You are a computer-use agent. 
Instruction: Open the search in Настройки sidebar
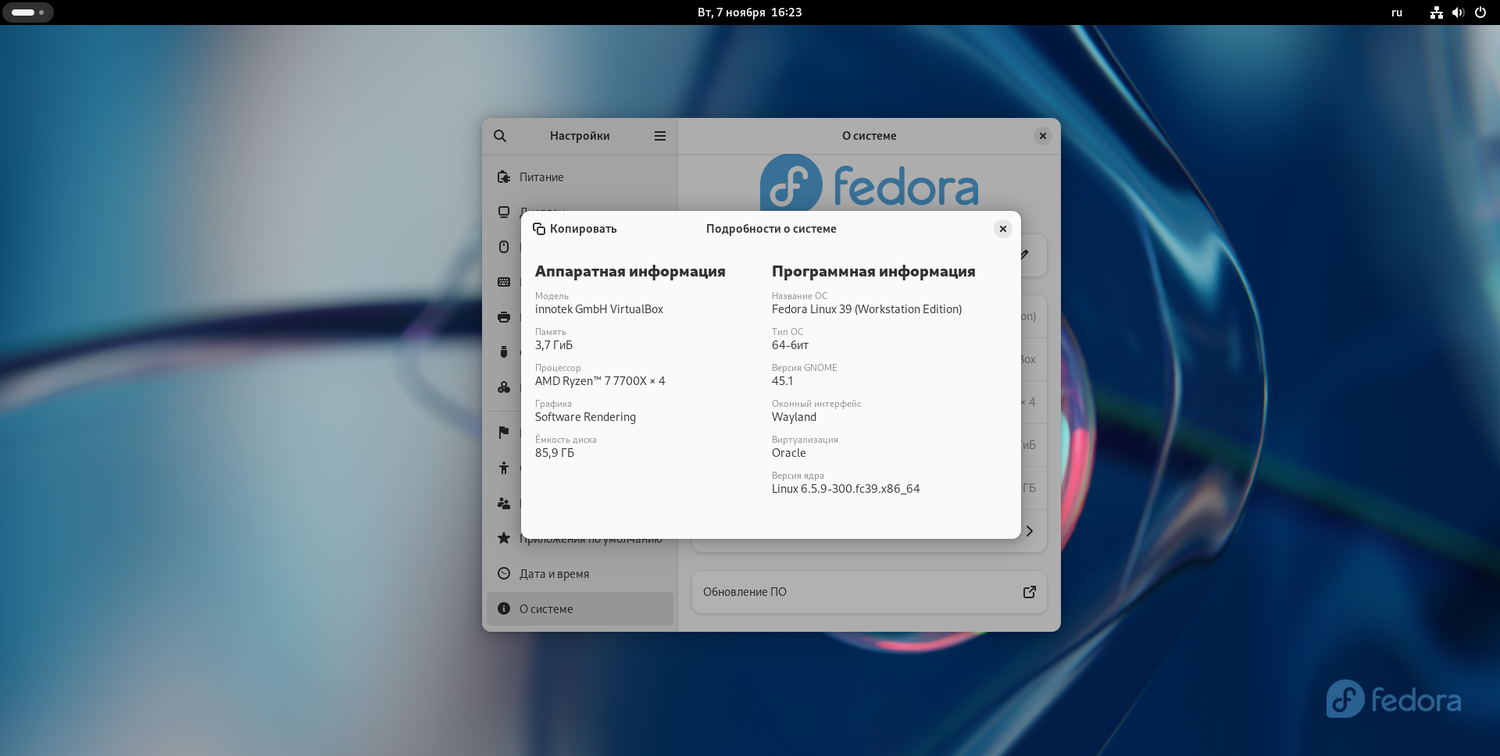coord(500,136)
